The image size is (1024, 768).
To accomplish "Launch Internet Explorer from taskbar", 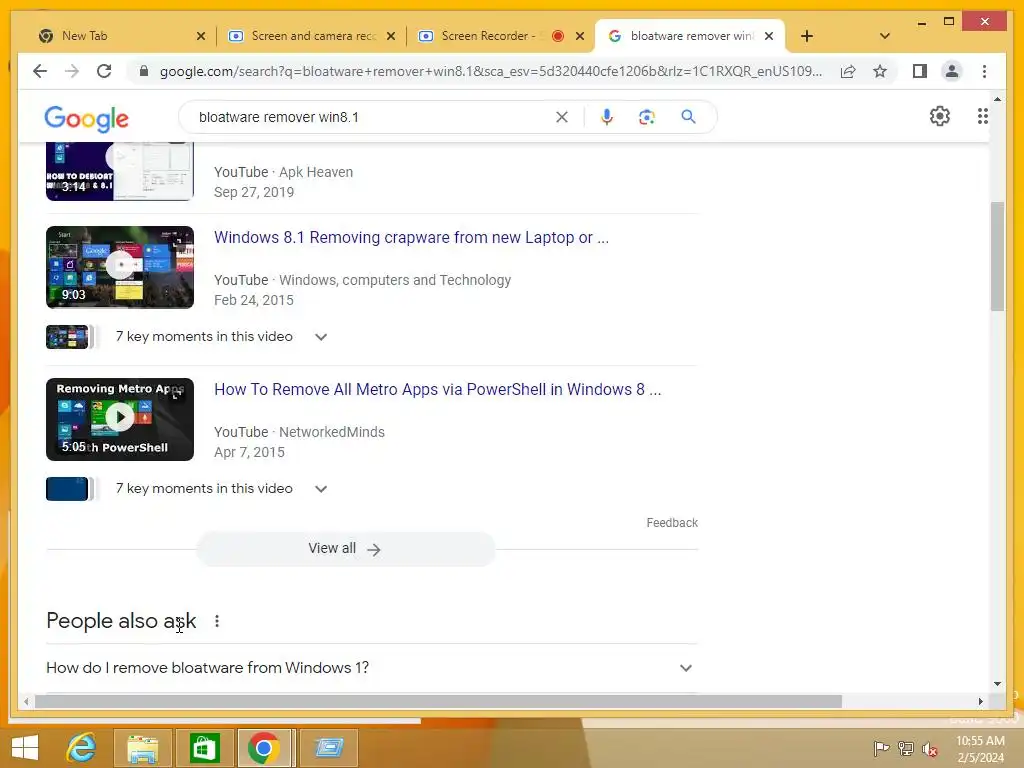I will [82, 748].
